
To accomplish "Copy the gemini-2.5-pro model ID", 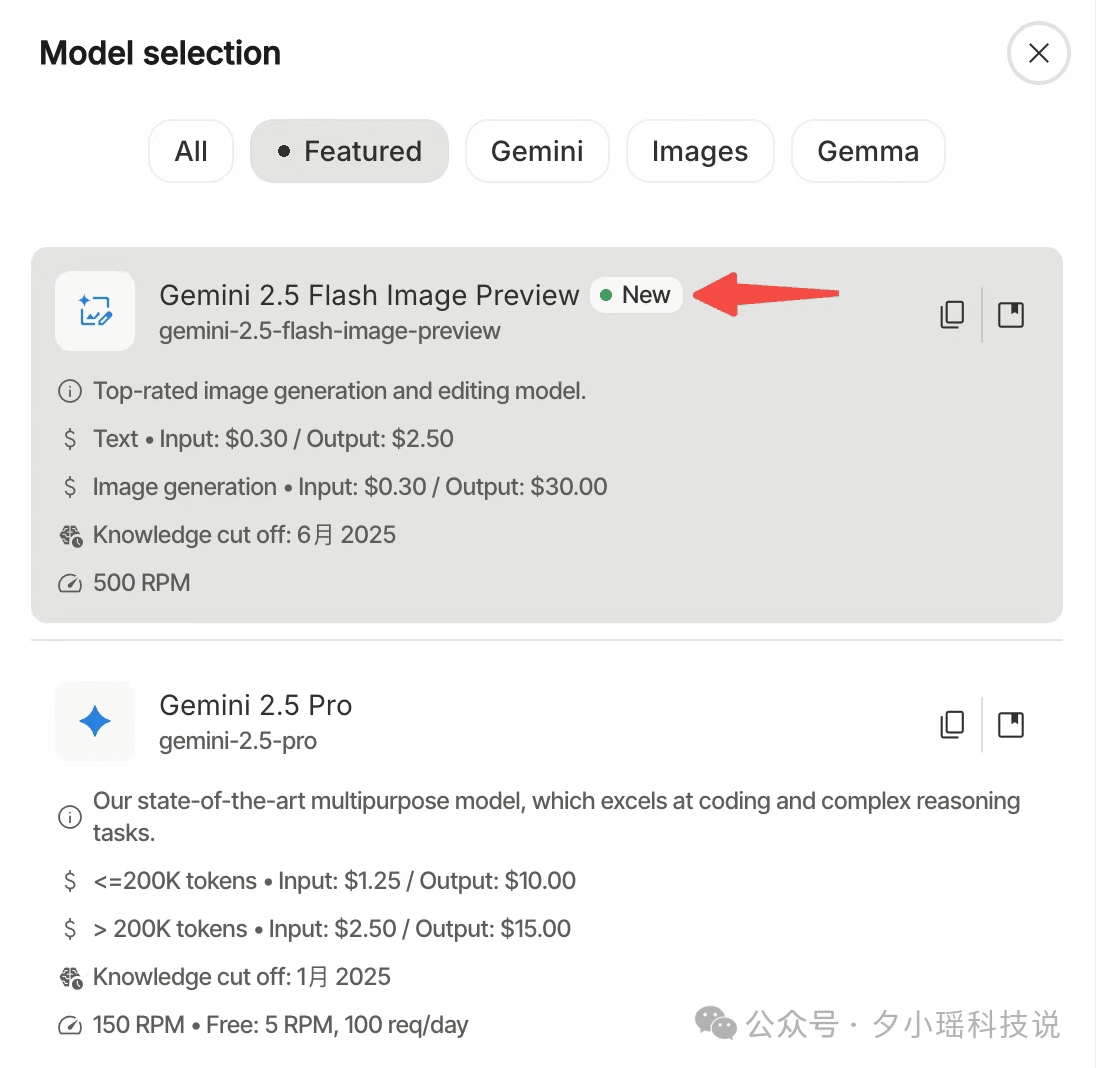I will pos(951,725).
